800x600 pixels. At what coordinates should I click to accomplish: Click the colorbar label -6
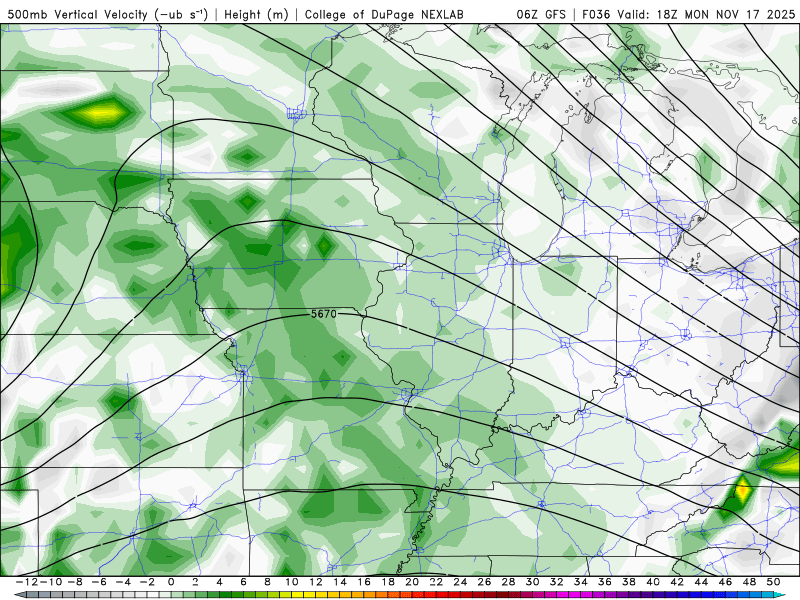(x=99, y=582)
